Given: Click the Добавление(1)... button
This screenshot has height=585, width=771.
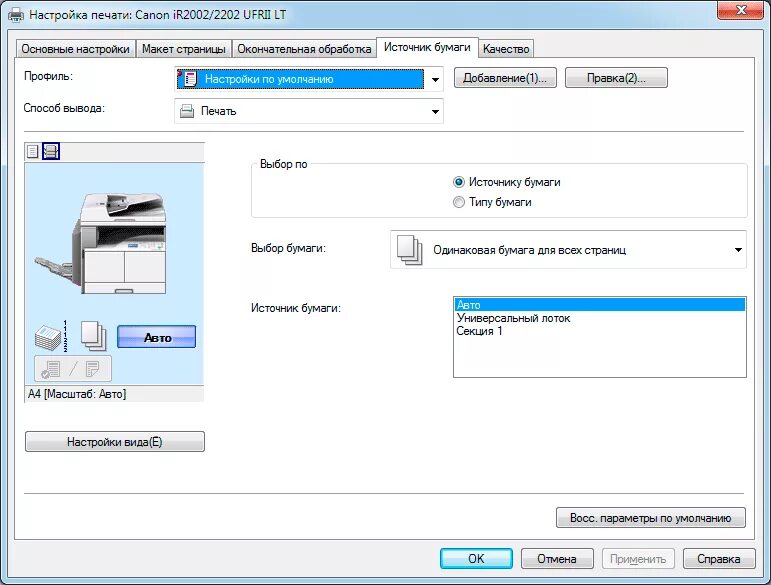Looking at the screenshot, I should click(x=505, y=78).
